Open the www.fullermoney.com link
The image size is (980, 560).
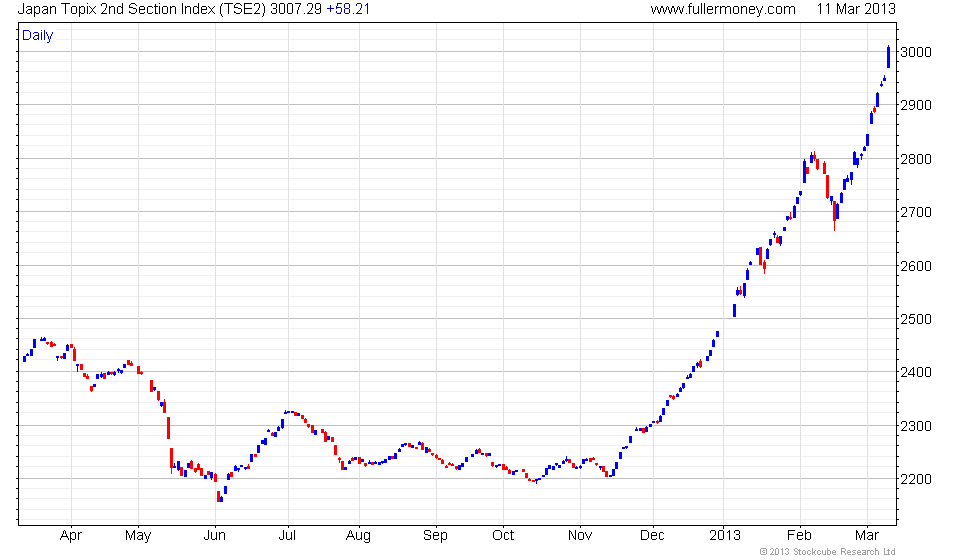[x=723, y=9]
